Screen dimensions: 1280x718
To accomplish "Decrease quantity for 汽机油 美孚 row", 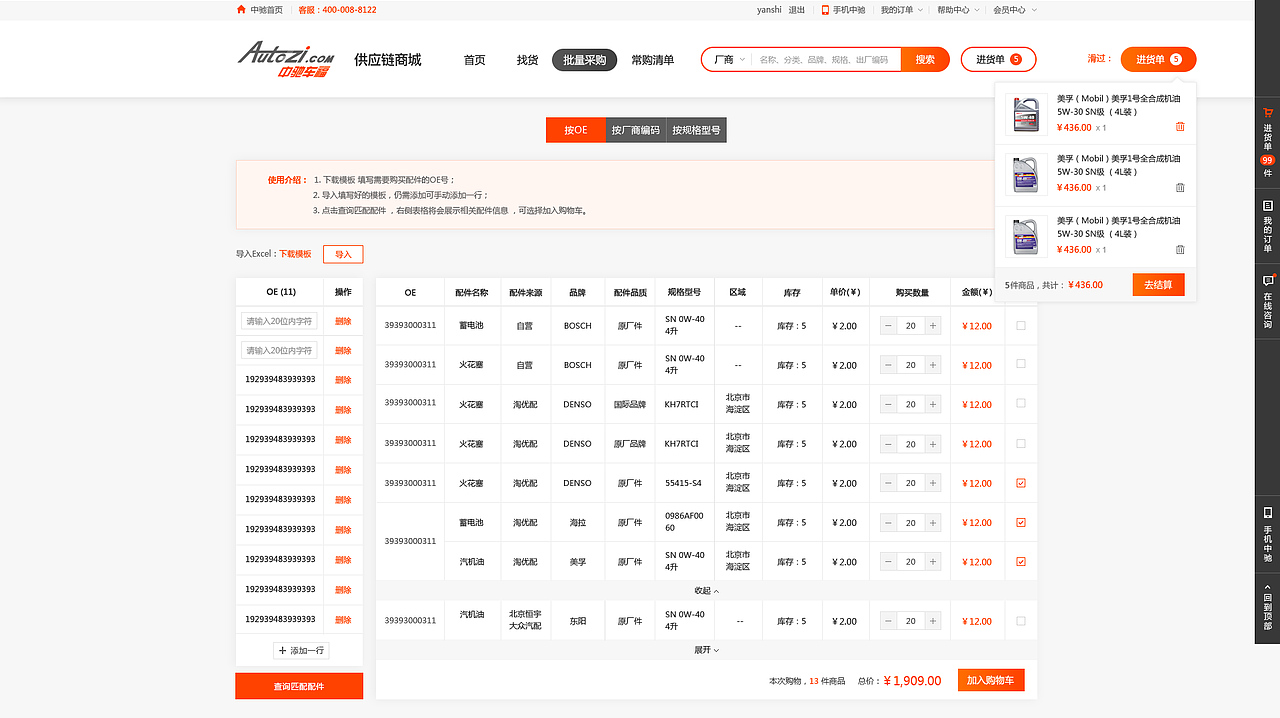I will [888, 562].
